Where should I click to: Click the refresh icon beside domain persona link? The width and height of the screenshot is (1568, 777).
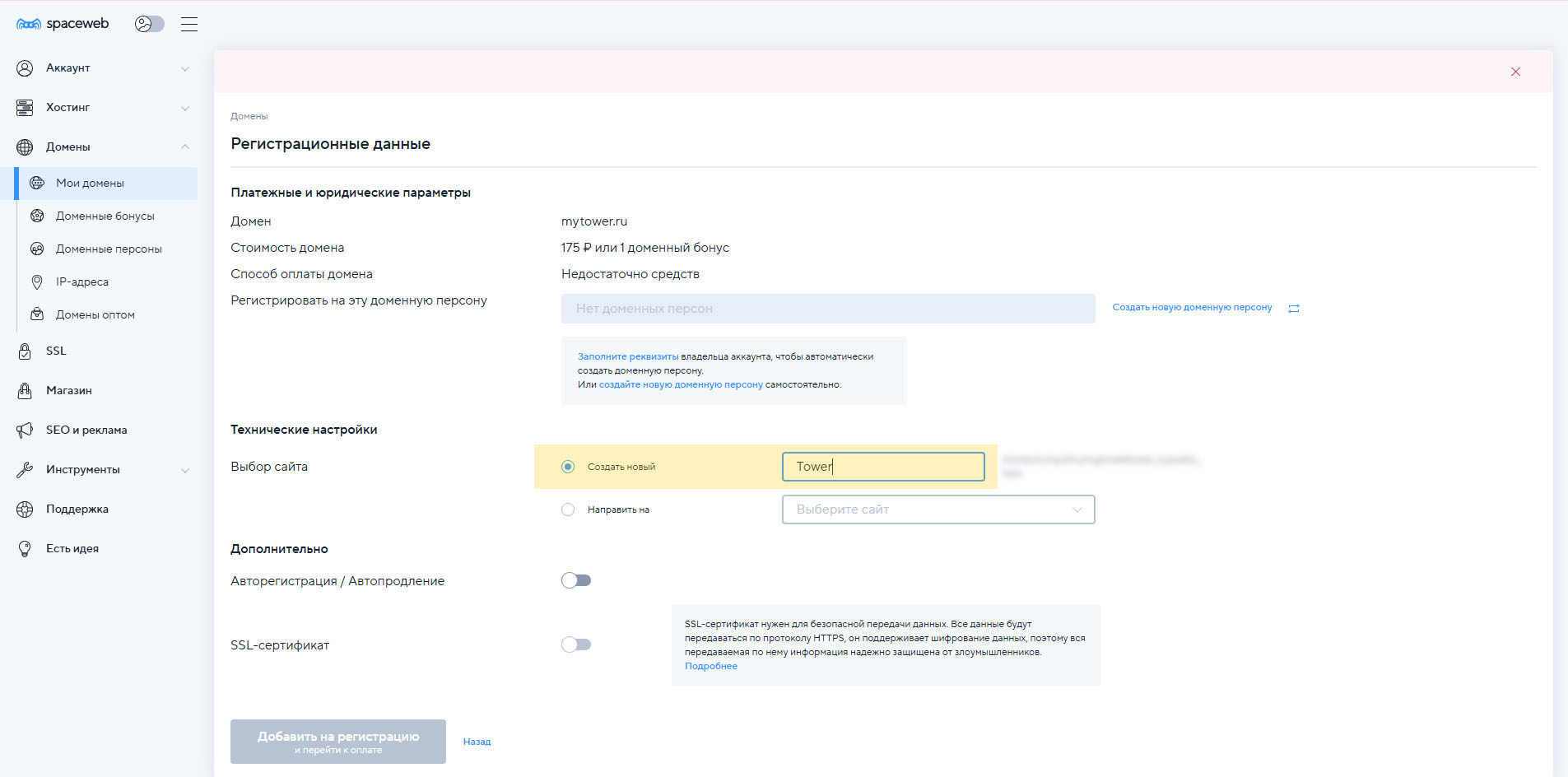coord(1294,309)
